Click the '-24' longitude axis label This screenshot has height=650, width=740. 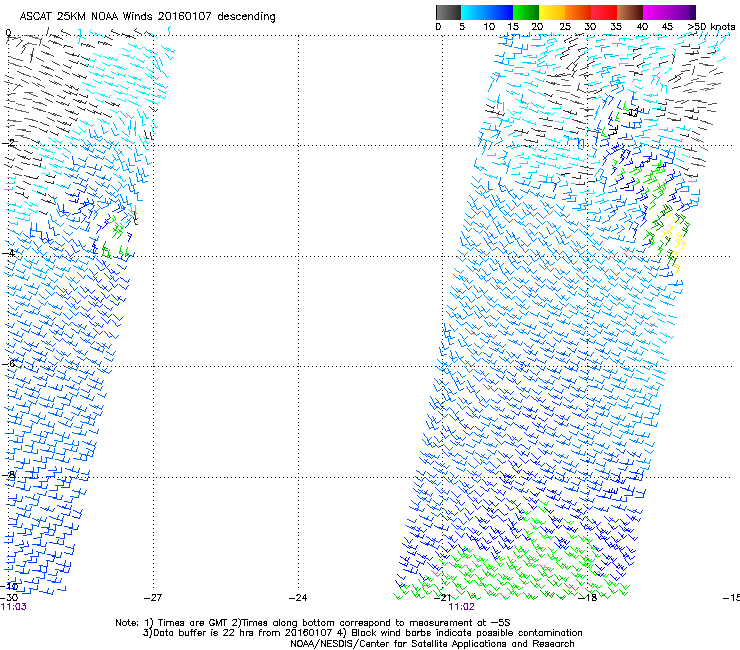tap(298, 597)
